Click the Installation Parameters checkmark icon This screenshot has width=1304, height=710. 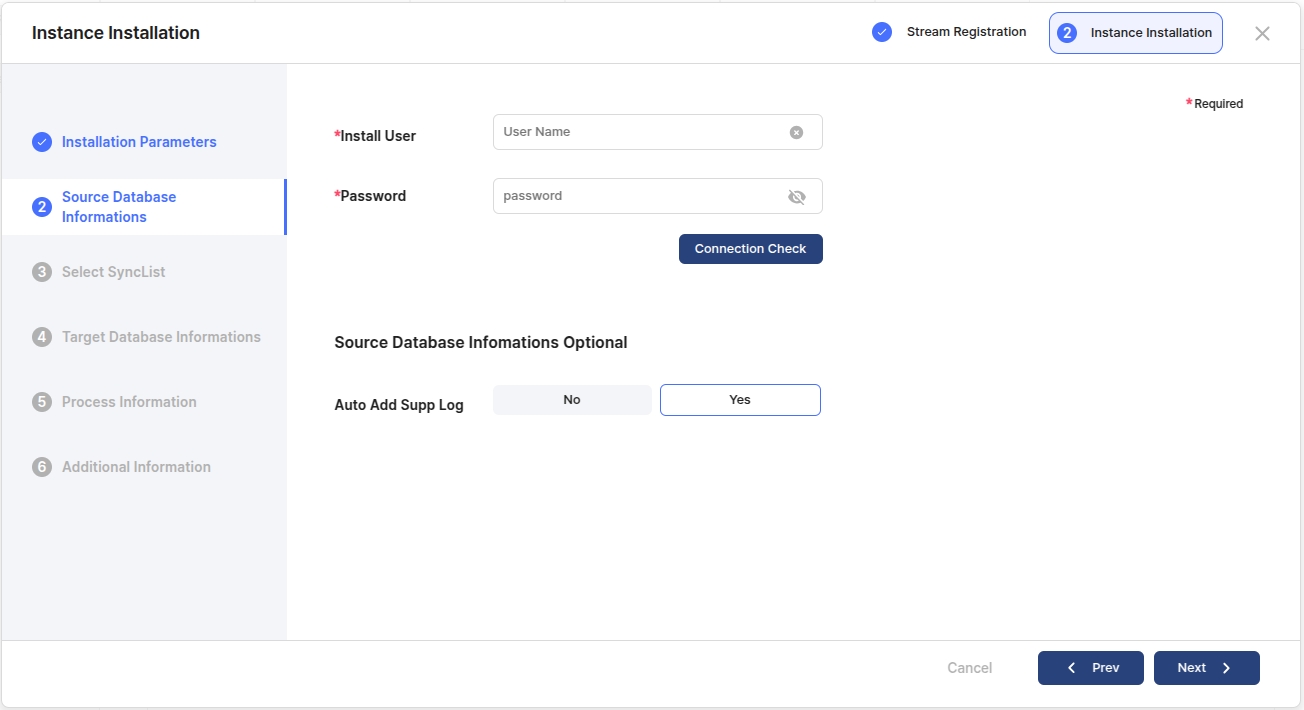click(42, 142)
